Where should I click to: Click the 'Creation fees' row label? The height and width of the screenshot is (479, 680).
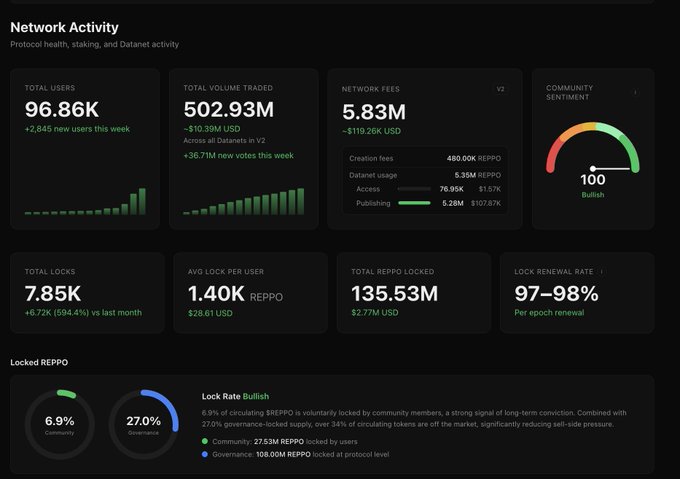click(371, 159)
